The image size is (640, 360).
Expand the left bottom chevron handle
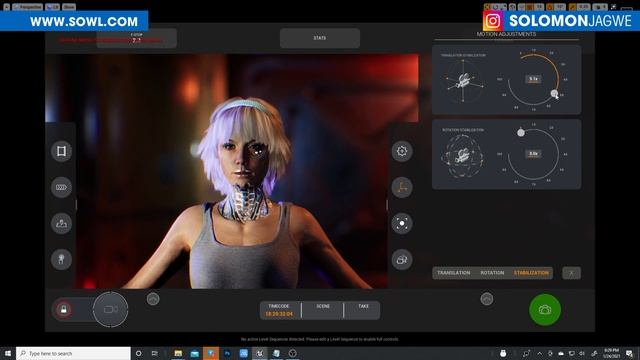coord(153,299)
